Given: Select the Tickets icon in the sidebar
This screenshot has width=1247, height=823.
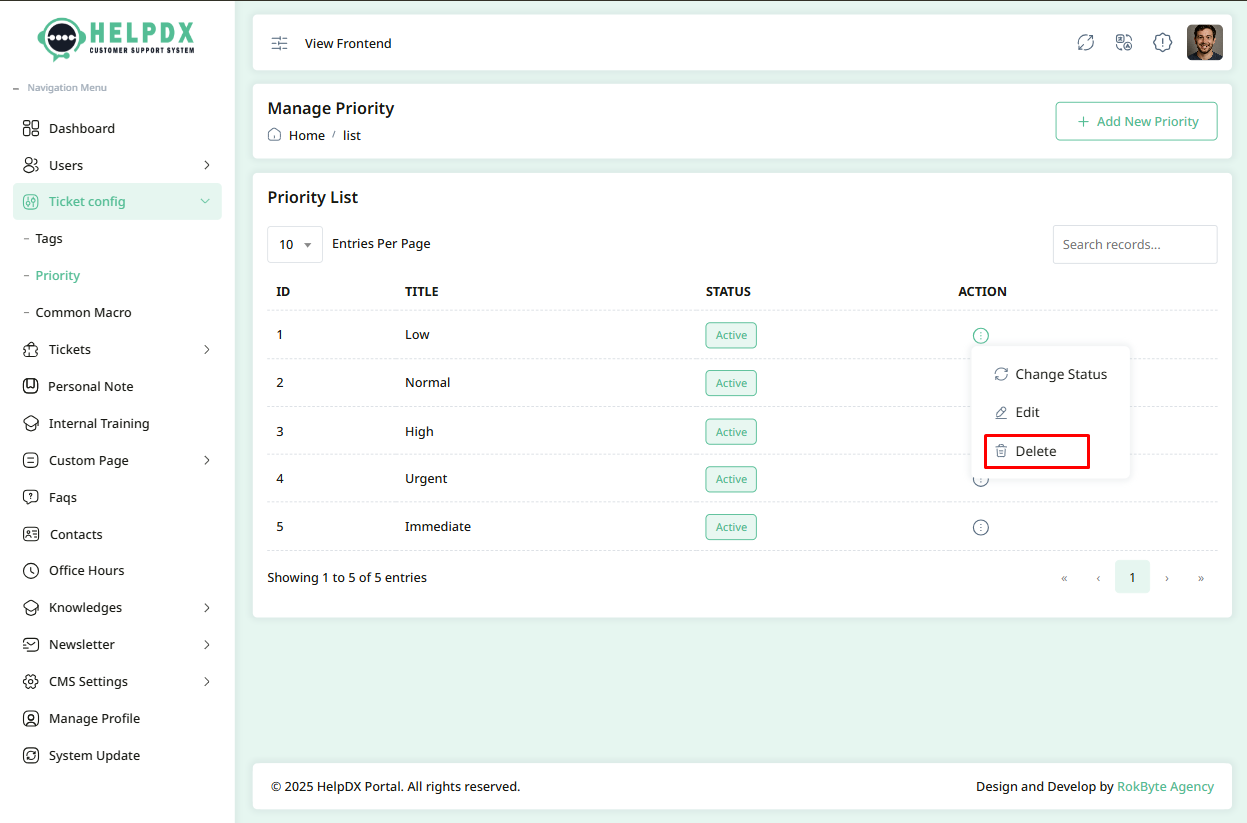Looking at the screenshot, I should (x=29, y=349).
